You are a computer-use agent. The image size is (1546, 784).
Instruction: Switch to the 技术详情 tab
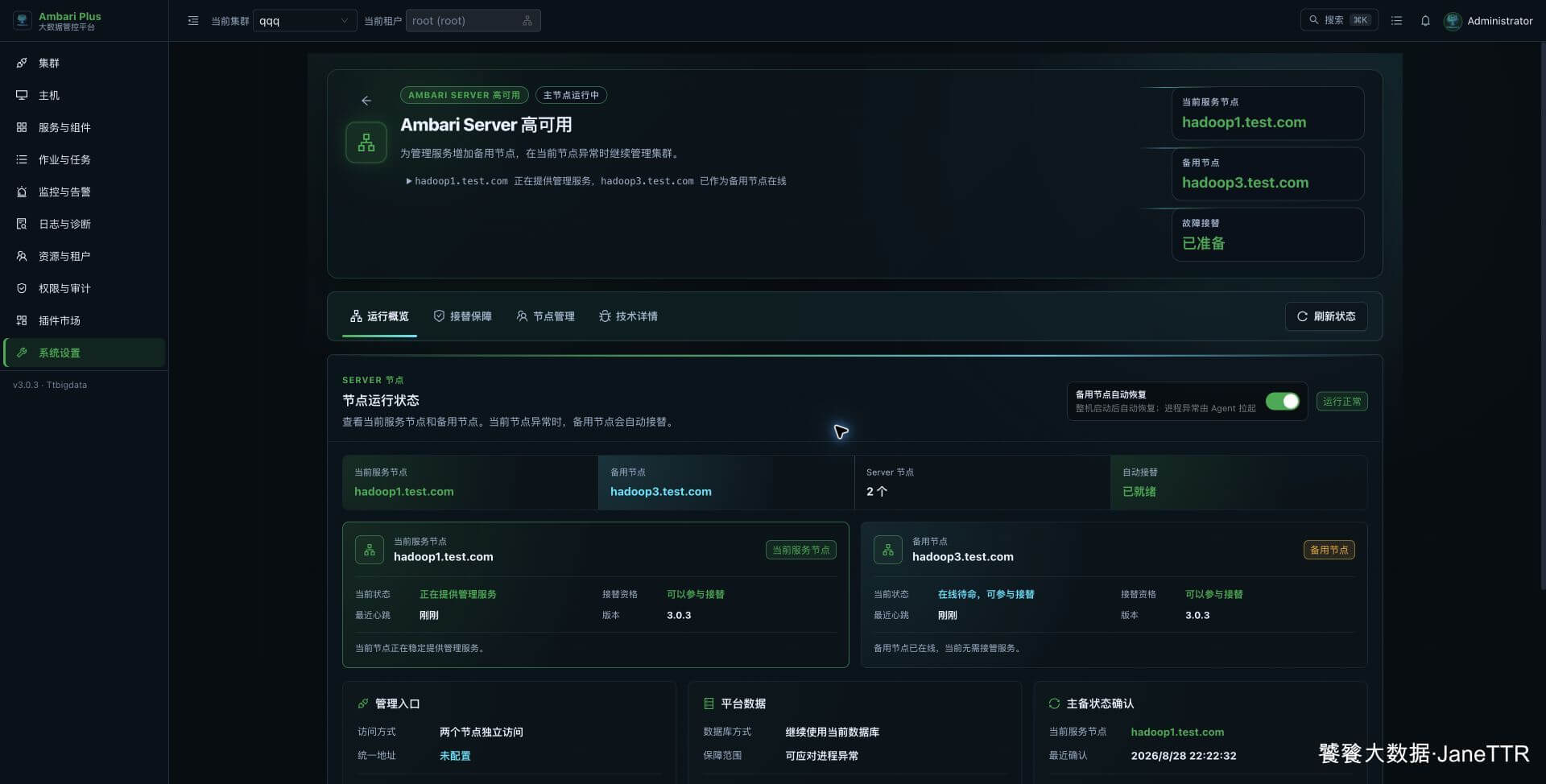(628, 316)
